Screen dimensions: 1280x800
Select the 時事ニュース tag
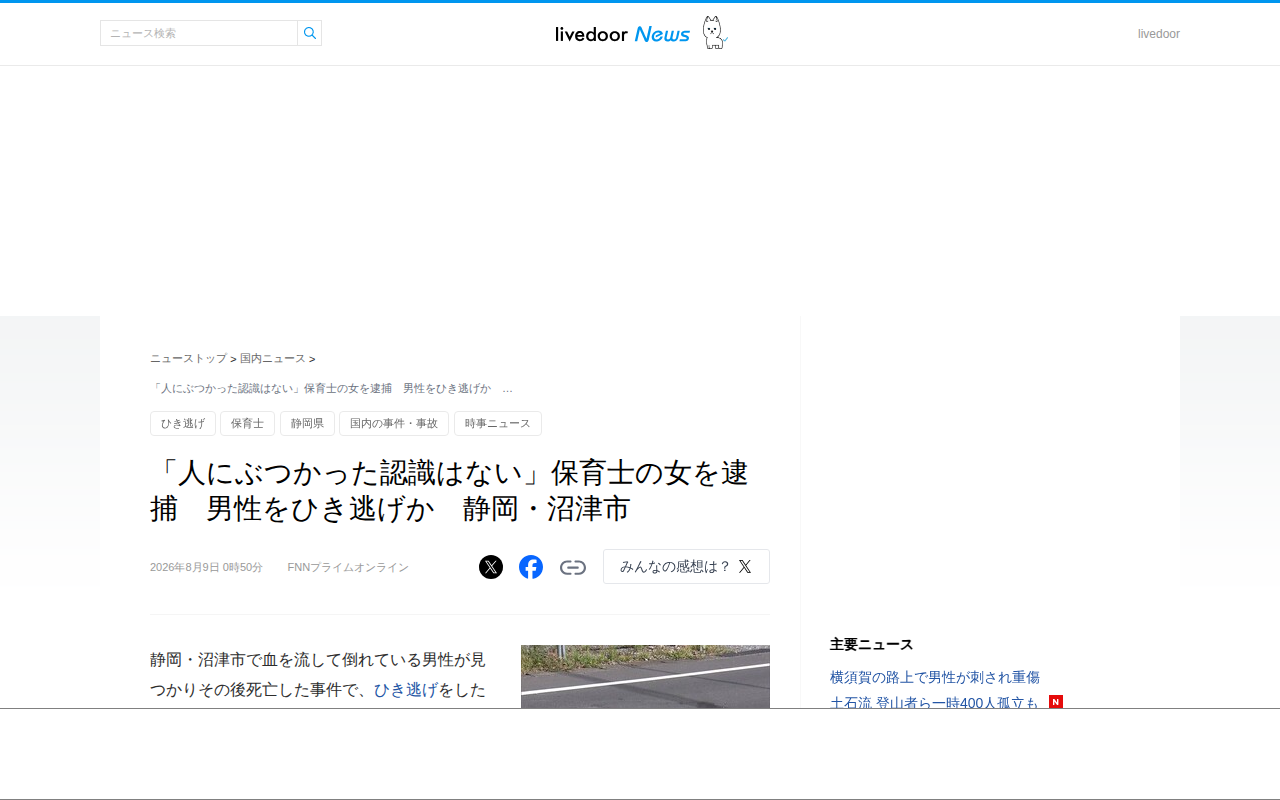coord(498,424)
